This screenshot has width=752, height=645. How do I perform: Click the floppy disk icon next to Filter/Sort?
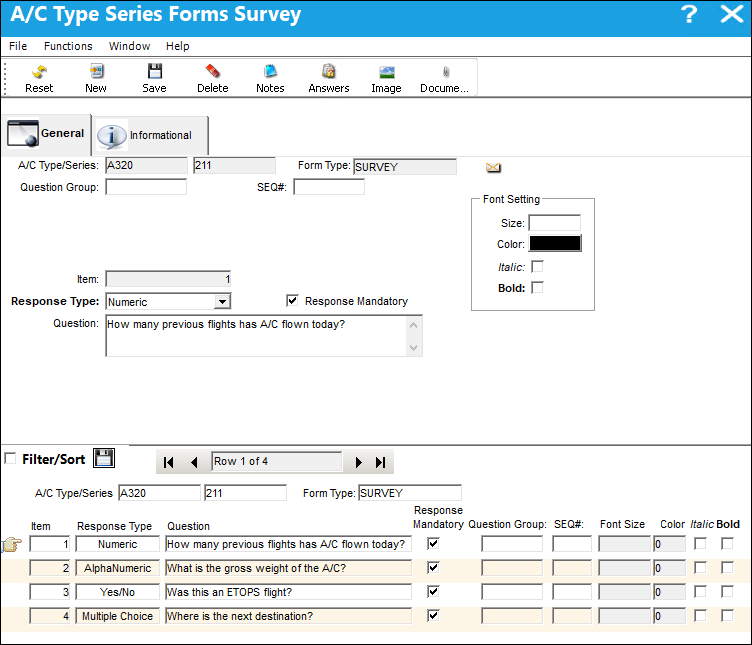point(104,458)
